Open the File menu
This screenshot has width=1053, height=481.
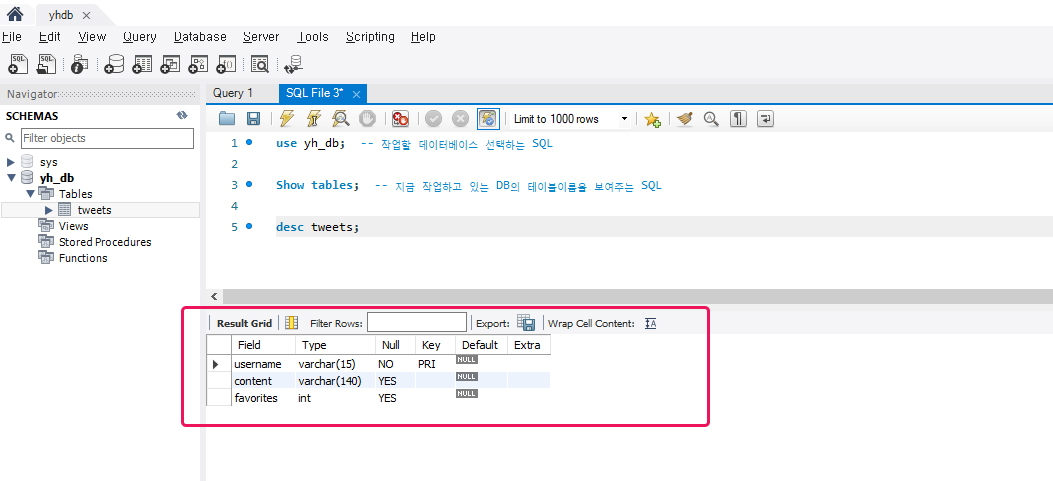click(x=12, y=37)
